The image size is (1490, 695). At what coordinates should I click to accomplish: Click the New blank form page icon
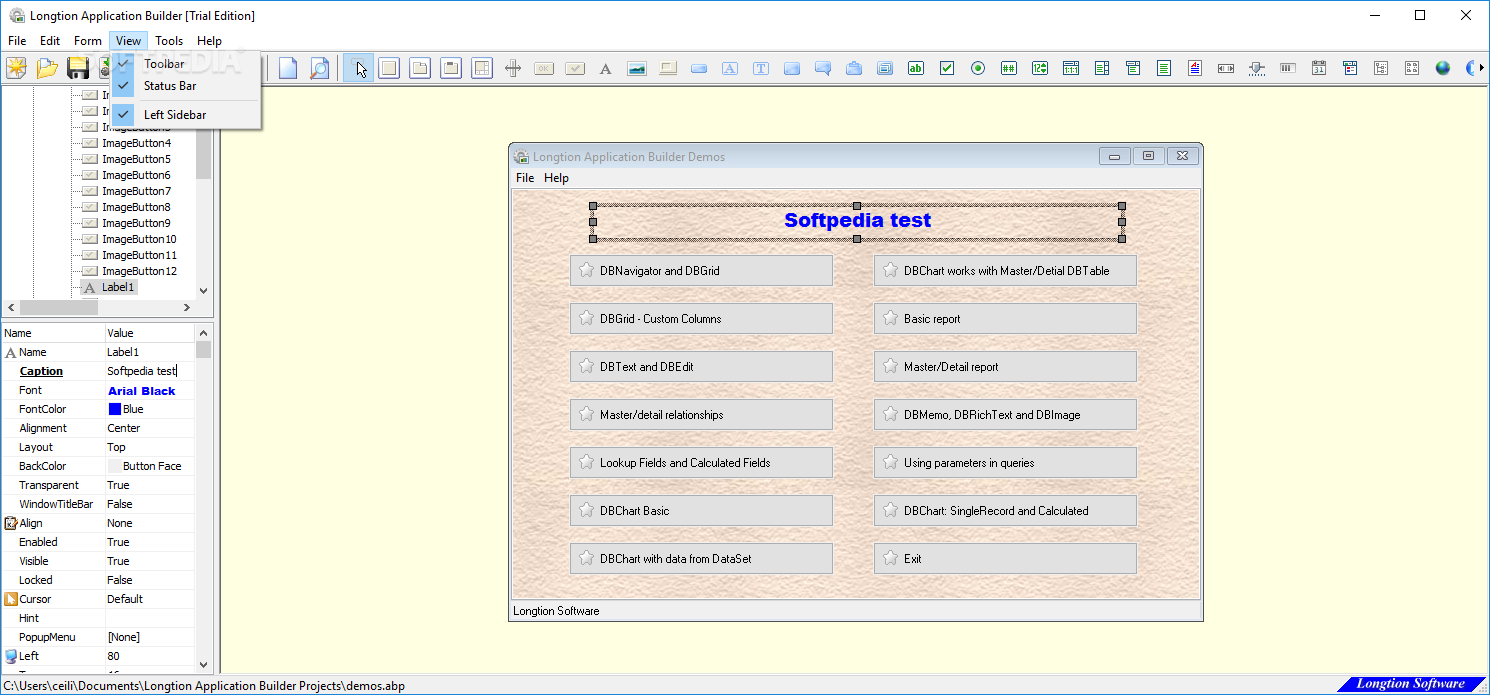pyautogui.click(x=288, y=68)
